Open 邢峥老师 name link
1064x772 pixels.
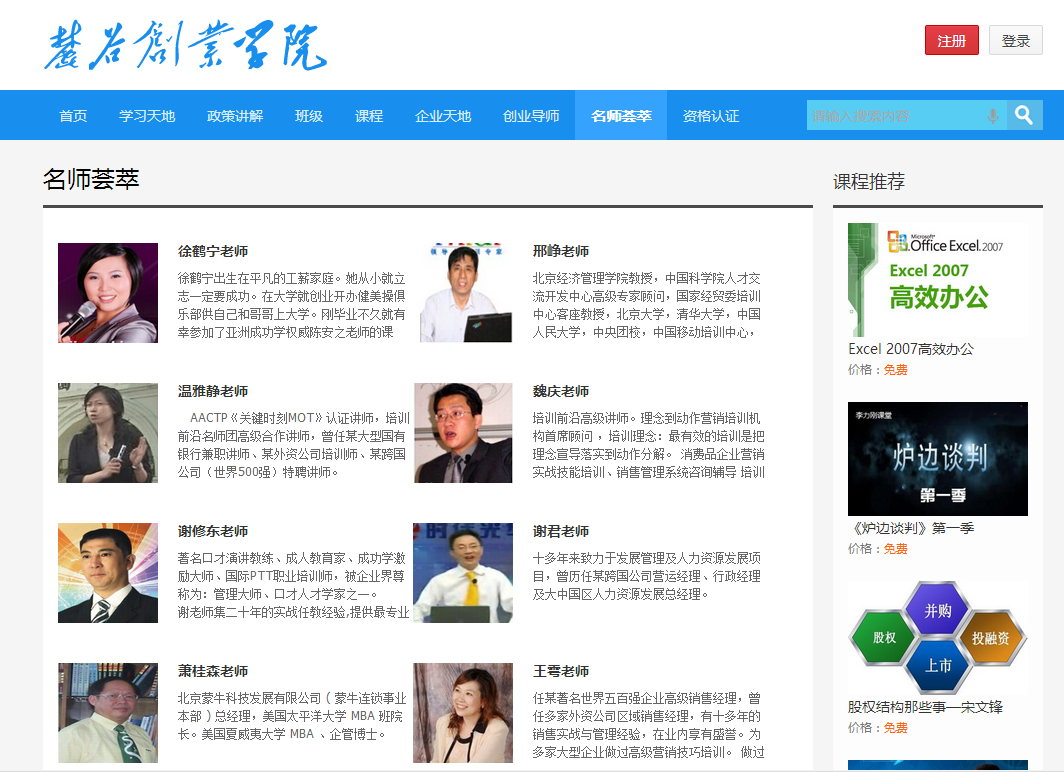click(x=561, y=251)
